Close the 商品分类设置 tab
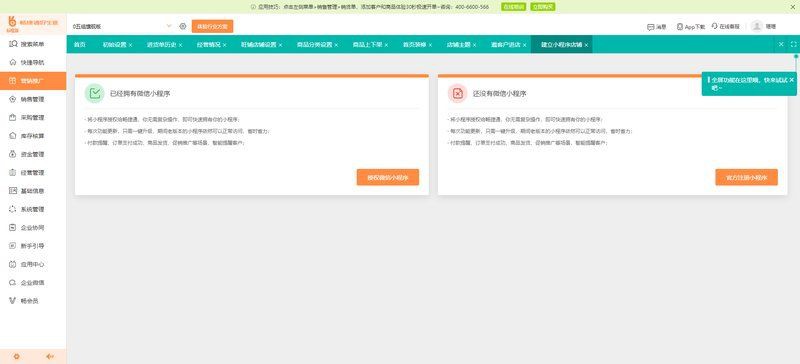 (336, 45)
